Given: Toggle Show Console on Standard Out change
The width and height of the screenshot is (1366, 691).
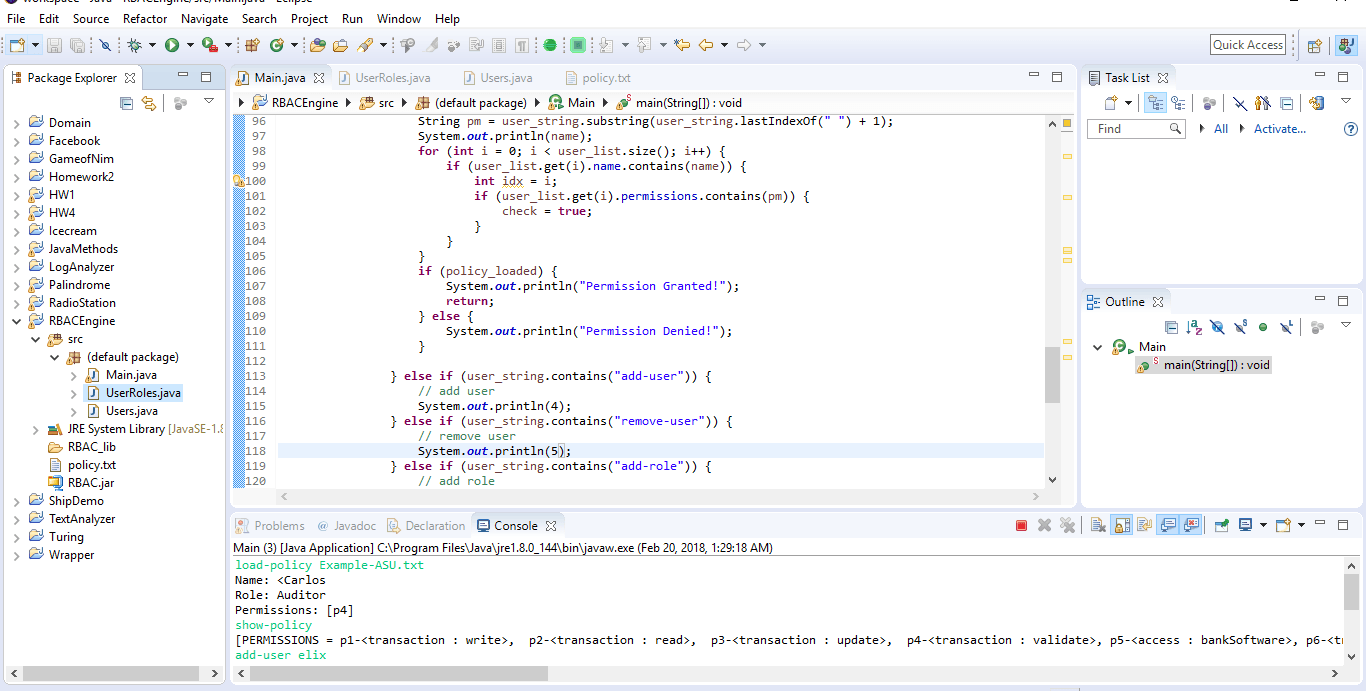Looking at the screenshot, I should pyautogui.click(x=1168, y=525).
